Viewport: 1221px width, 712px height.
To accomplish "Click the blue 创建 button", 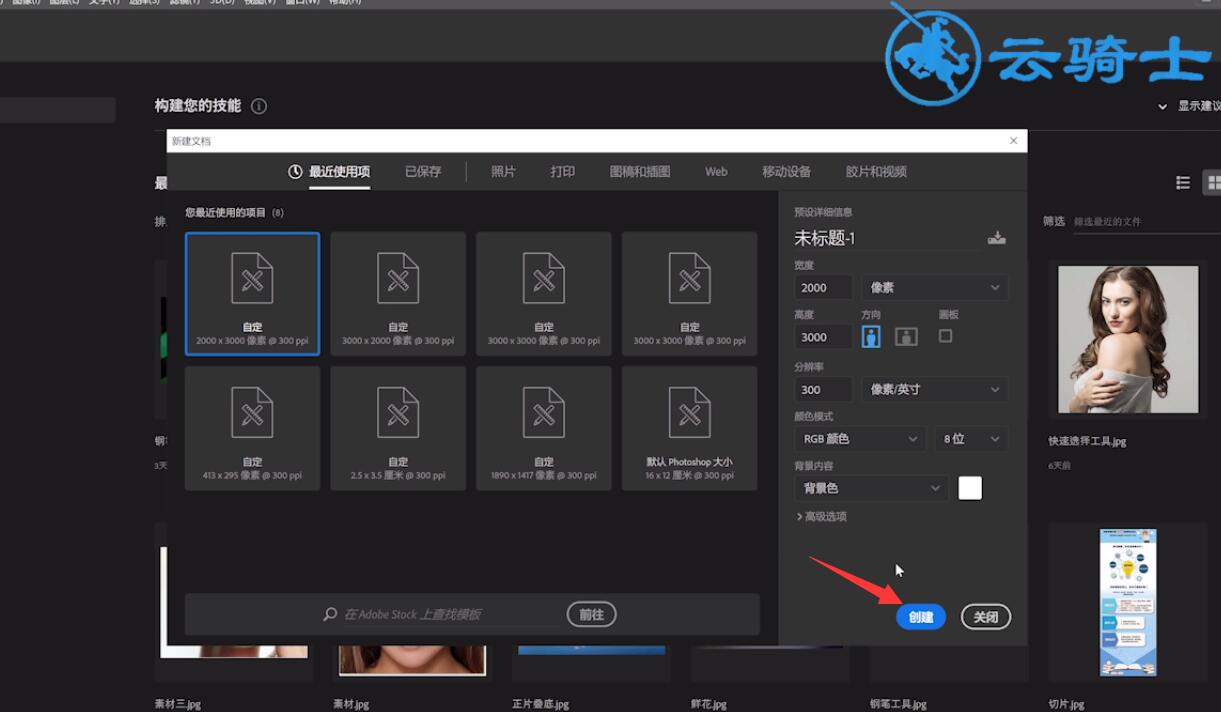I will tap(921, 617).
